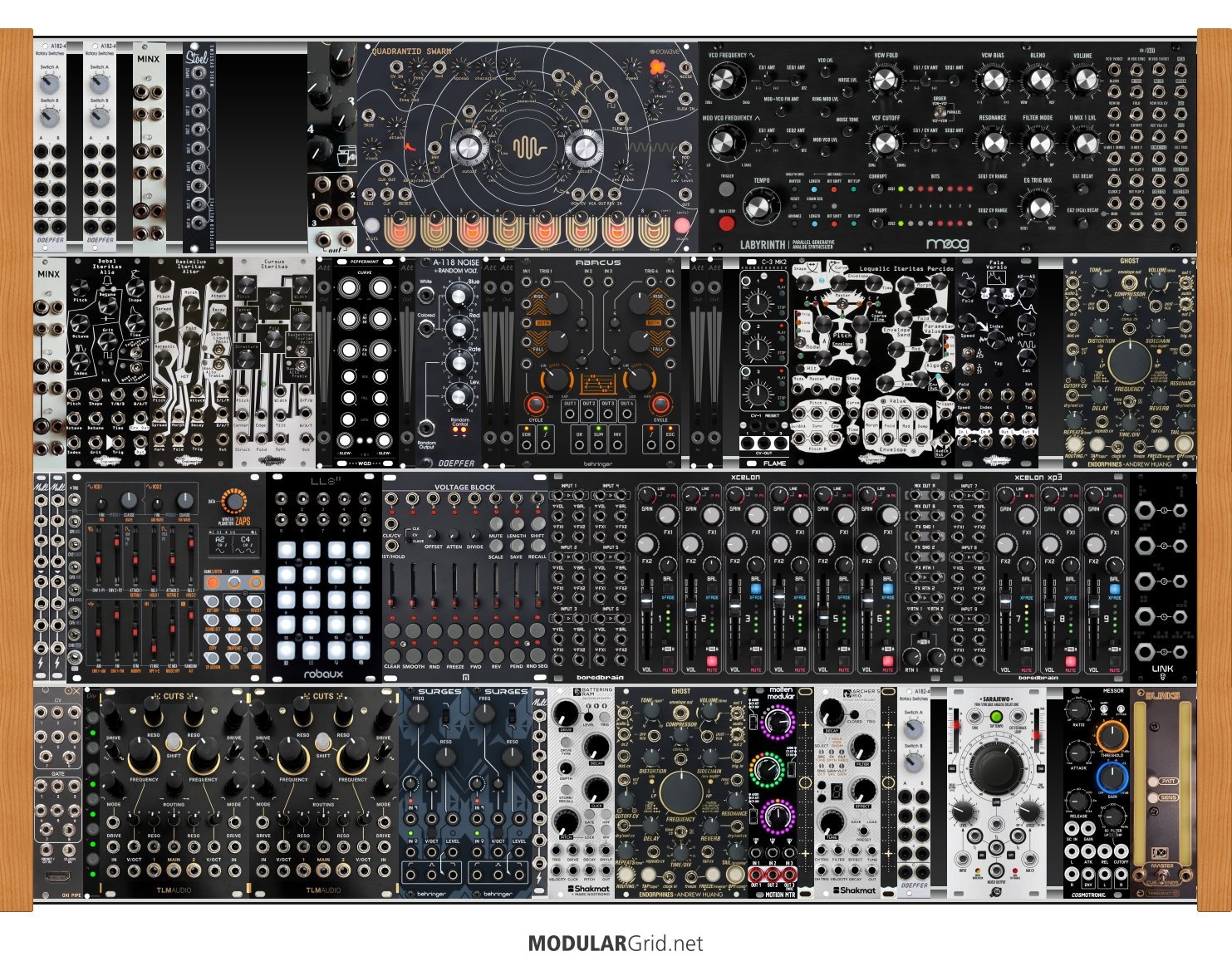Toggle the blue XFADE button on channel 3

pyautogui.click(x=756, y=589)
